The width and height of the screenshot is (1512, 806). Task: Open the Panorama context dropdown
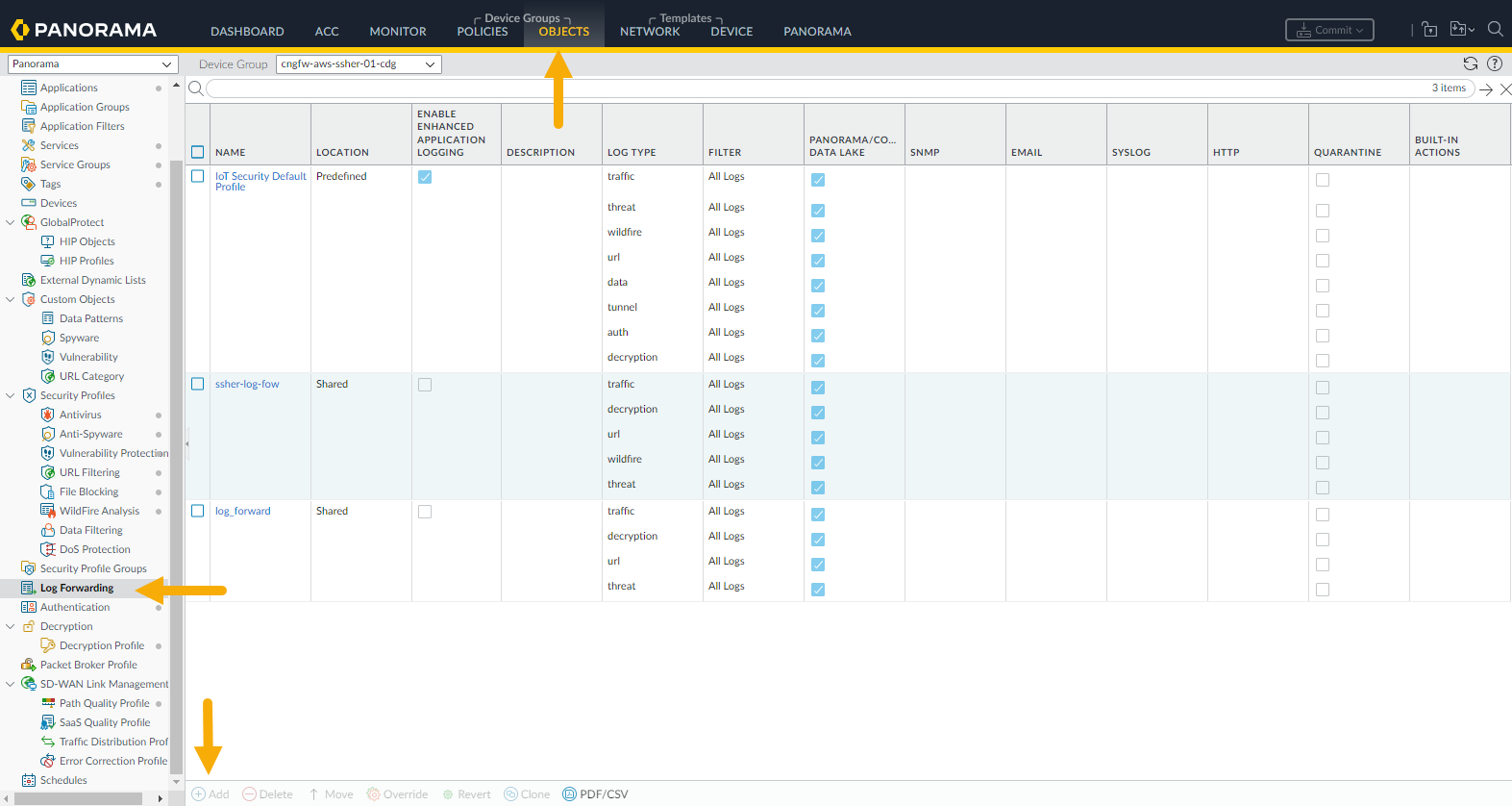92,64
